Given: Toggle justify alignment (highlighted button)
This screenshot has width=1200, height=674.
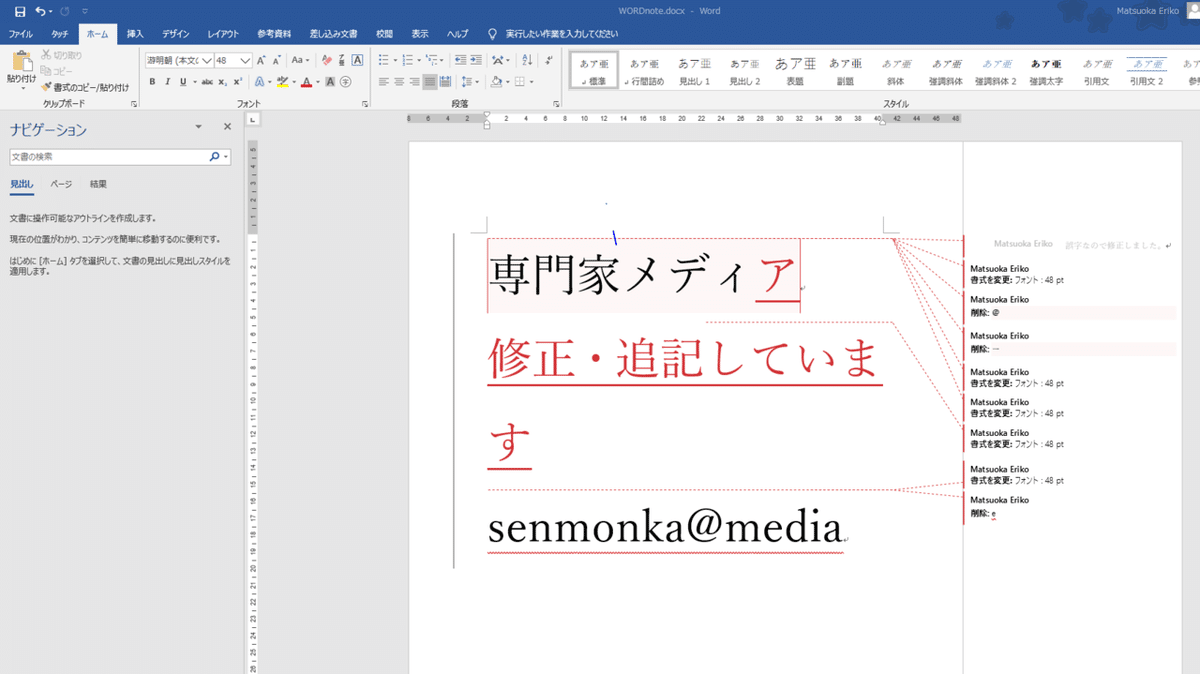Looking at the screenshot, I should (x=430, y=82).
